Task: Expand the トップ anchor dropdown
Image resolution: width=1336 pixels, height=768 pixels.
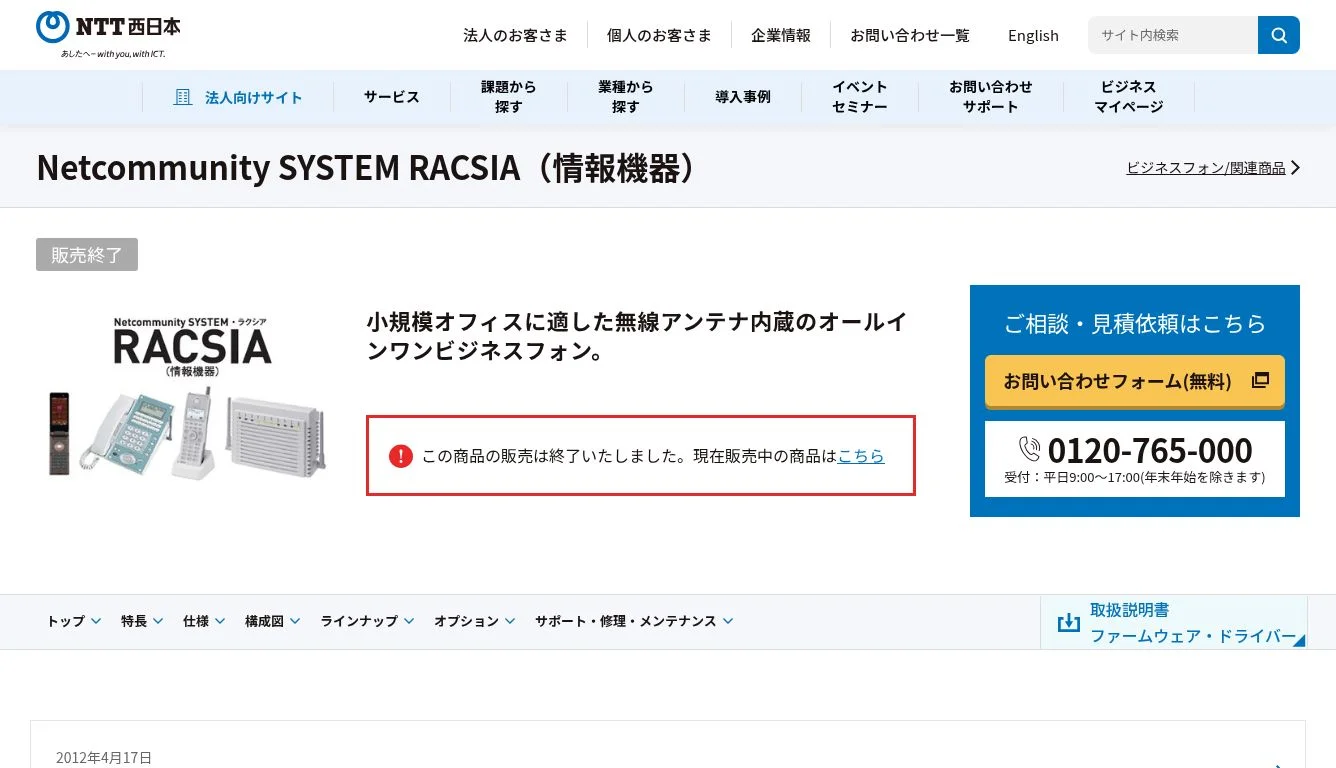Action: pyautogui.click(x=74, y=621)
